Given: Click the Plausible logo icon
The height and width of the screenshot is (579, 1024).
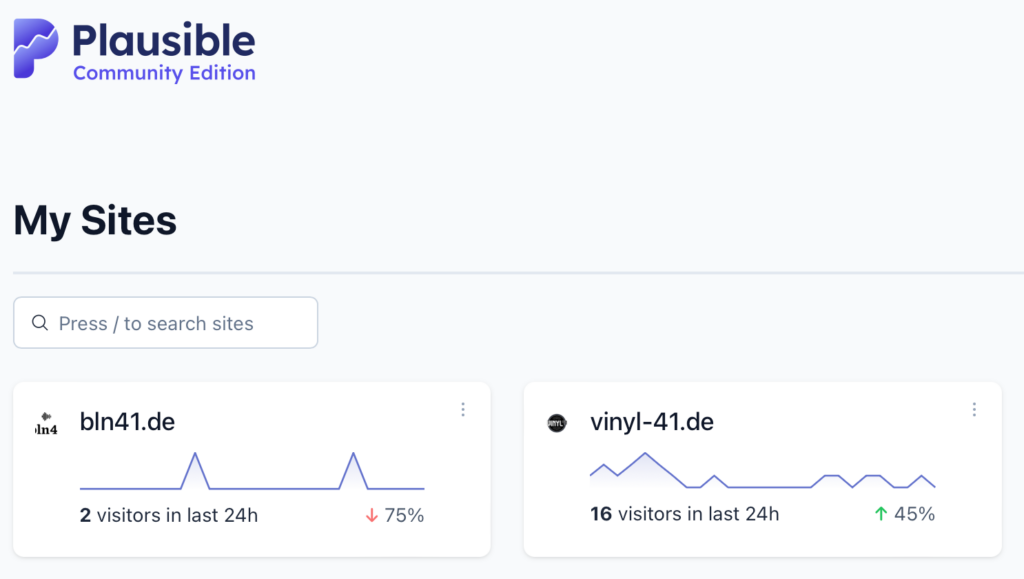Looking at the screenshot, I should coord(34,44).
